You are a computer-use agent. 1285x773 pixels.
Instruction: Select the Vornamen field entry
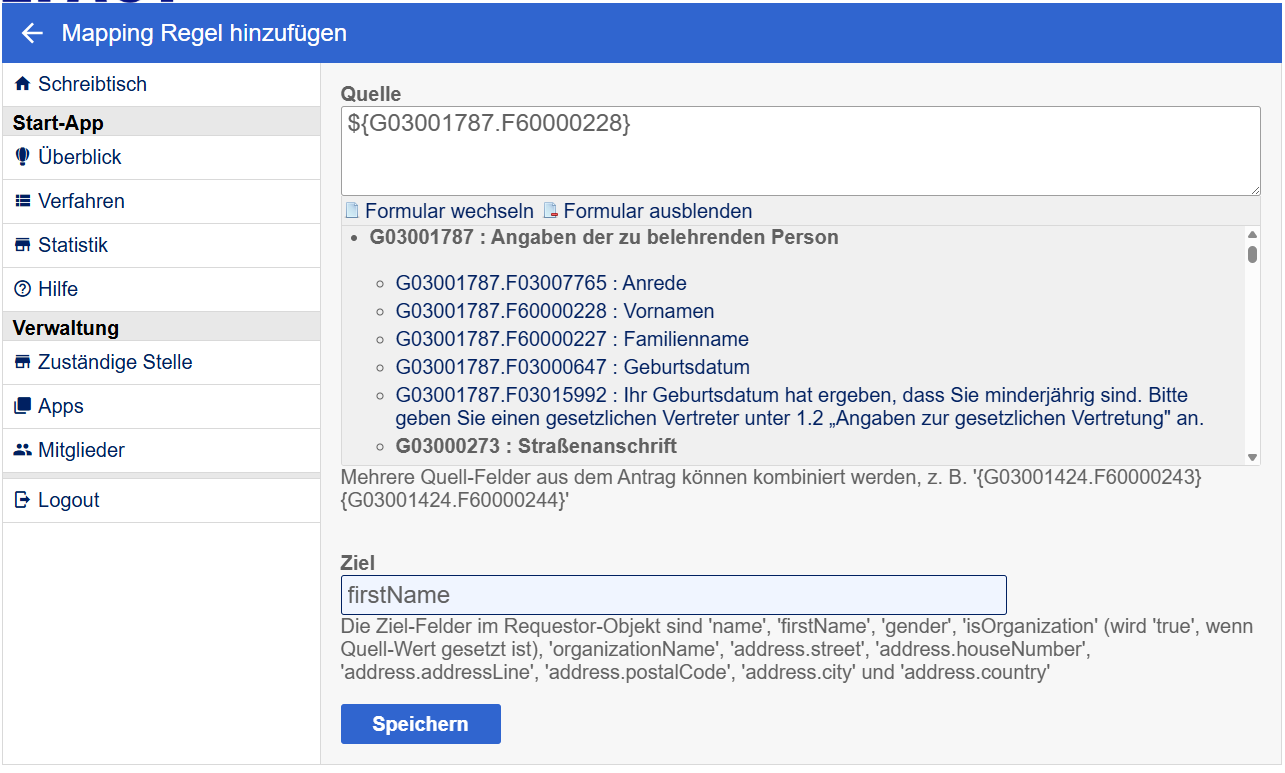tap(554, 311)
